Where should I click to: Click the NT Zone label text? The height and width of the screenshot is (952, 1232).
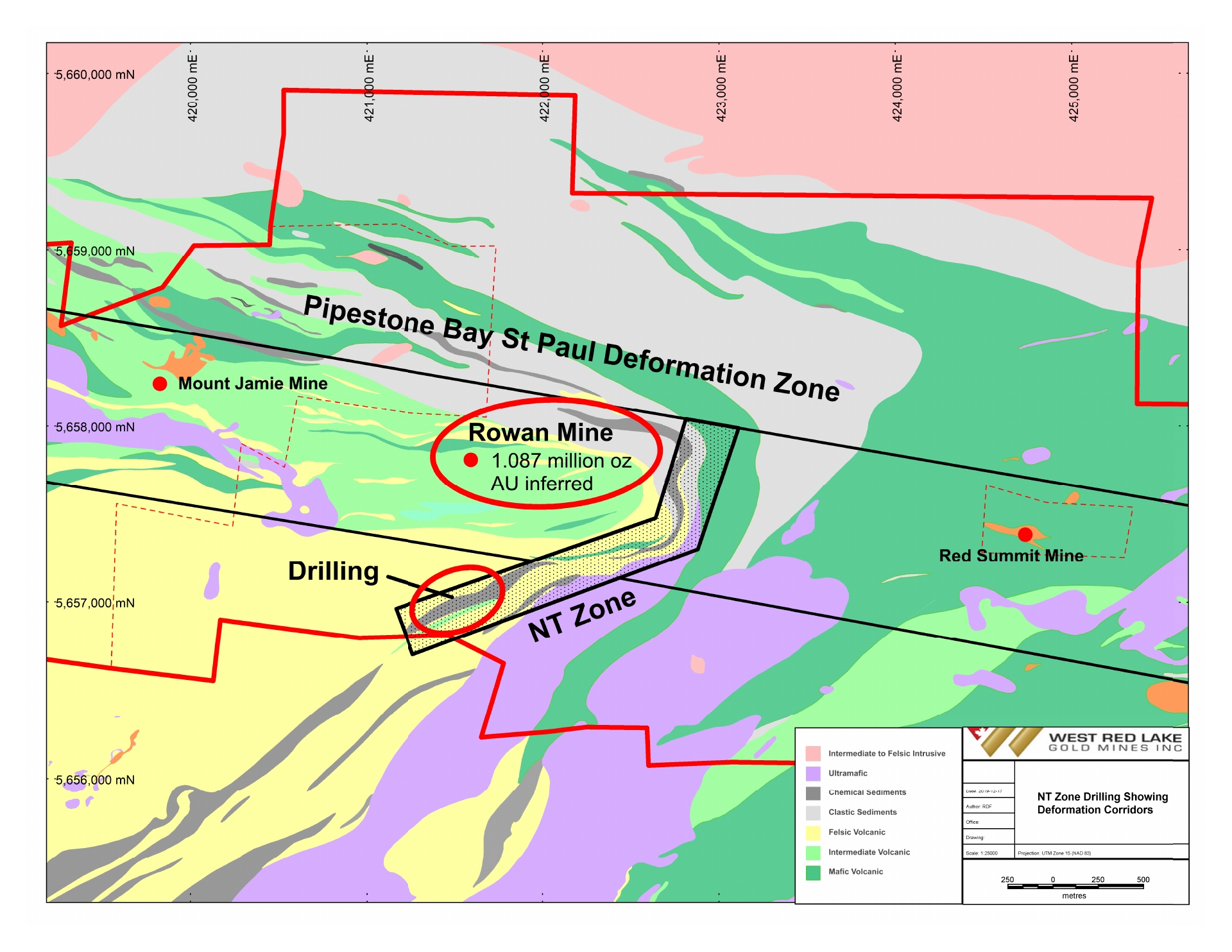point(582,615)
